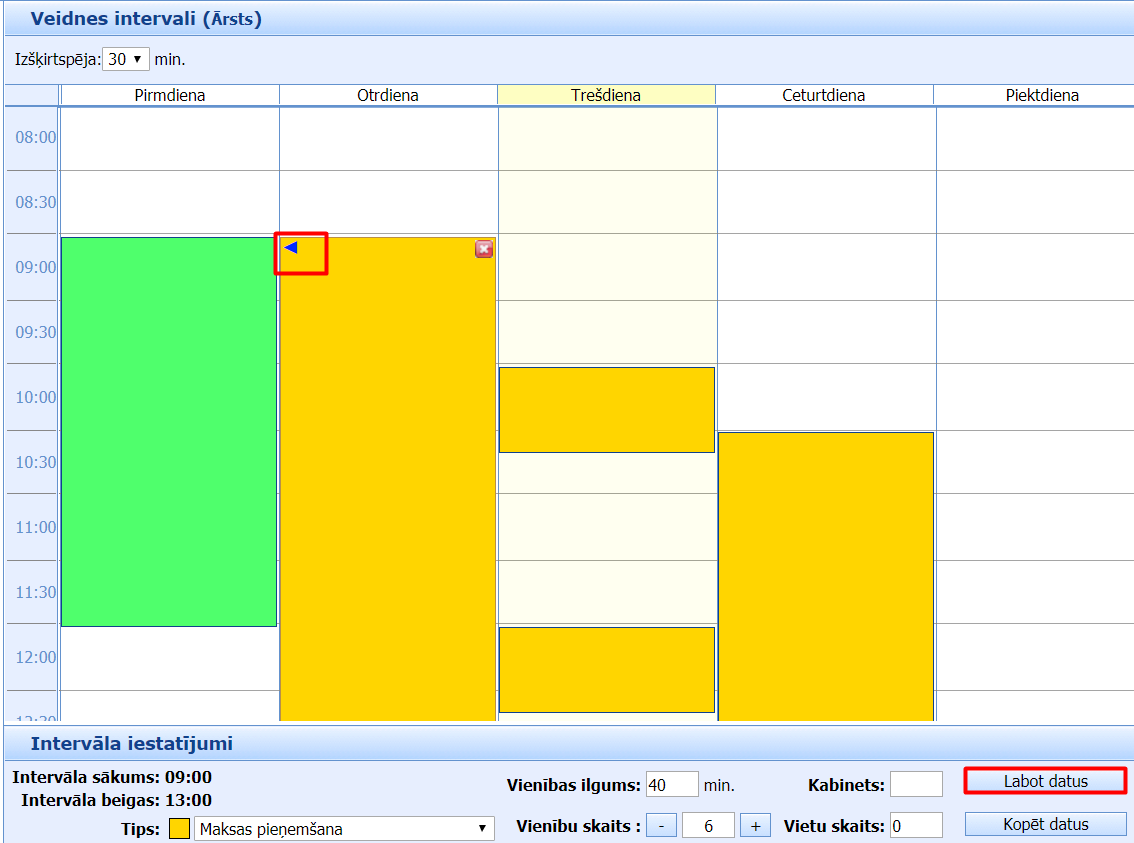This screenshot has height=843, width=1134.
Task: Click the Trešdiena column header
Action: point(606,96)
